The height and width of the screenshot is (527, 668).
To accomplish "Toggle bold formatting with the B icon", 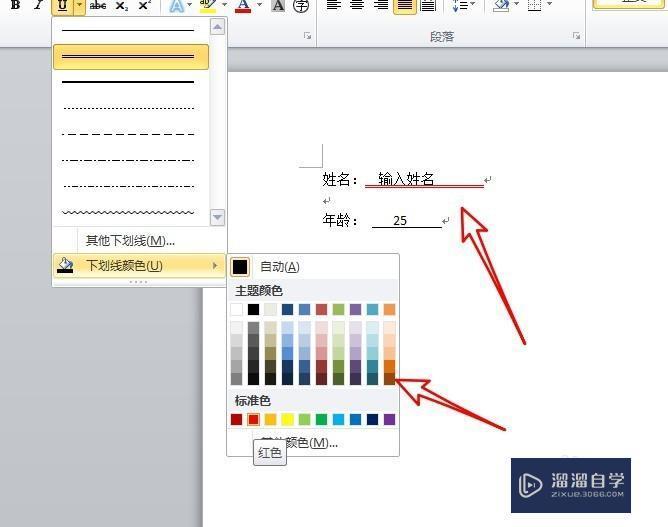I will tap(15, 5).
